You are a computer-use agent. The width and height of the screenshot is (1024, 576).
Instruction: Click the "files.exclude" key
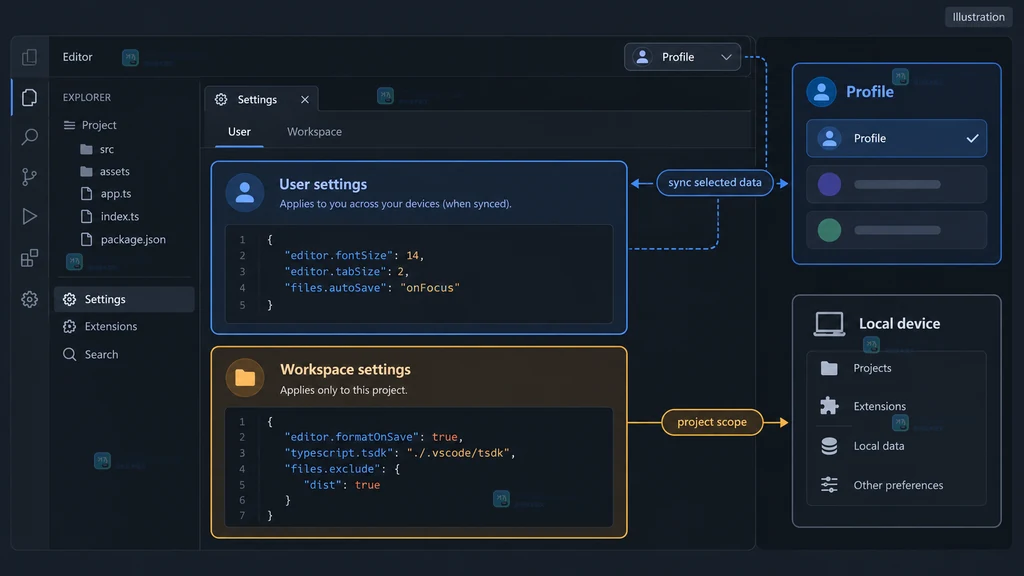333,469
